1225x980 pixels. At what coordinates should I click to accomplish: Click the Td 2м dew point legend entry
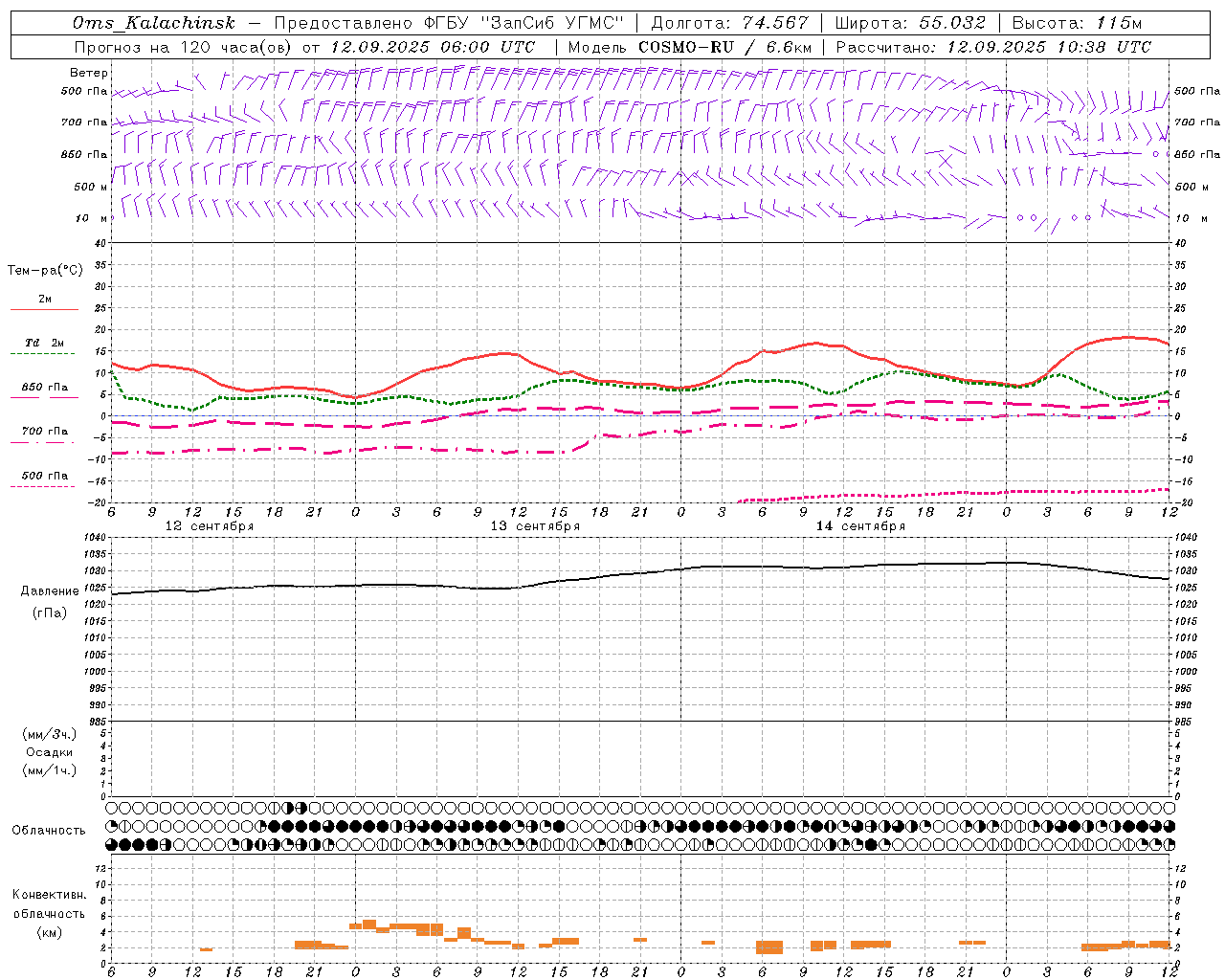(45, 343)
